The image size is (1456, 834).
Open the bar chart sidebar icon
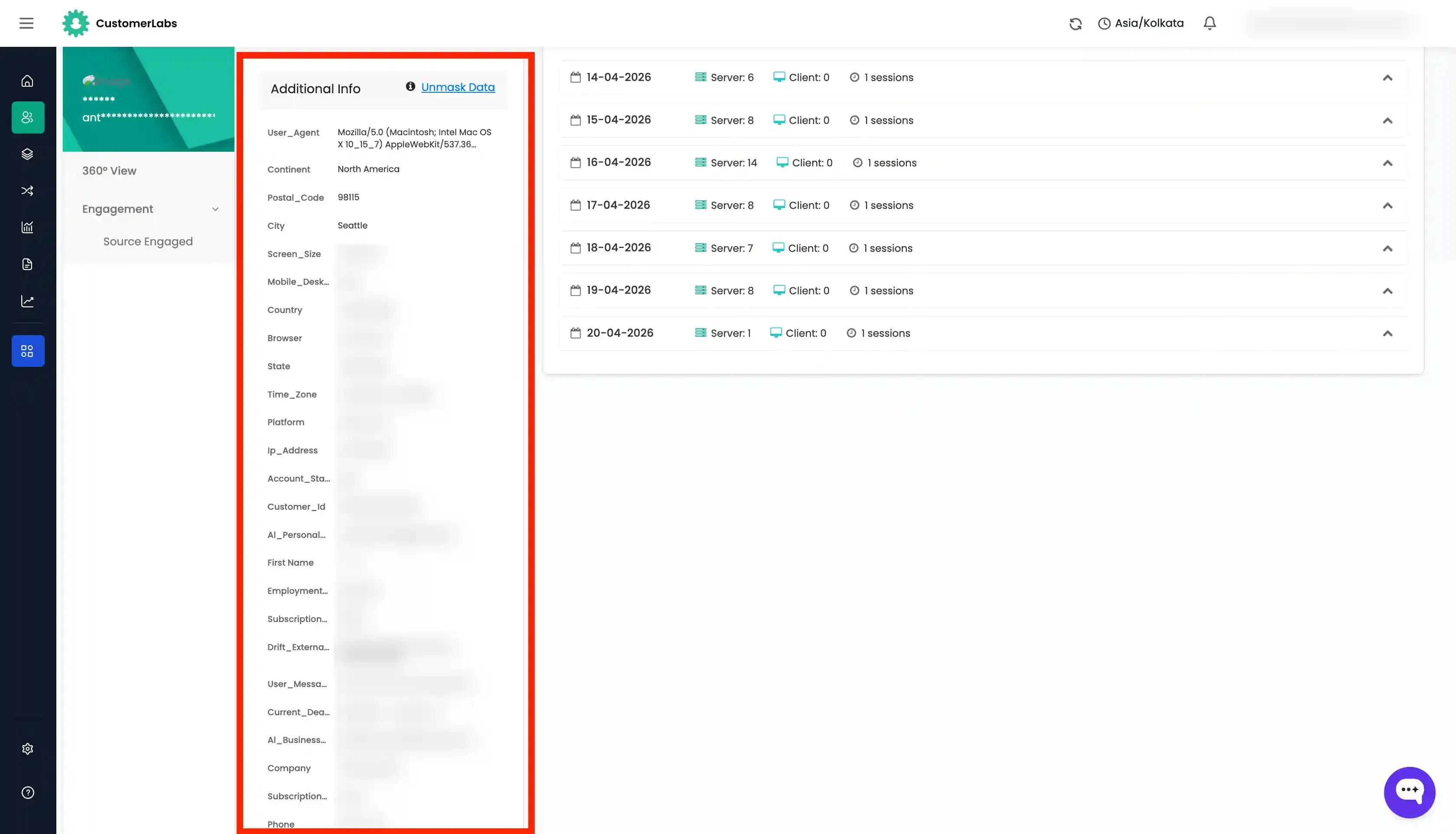[x=27, y=228]
